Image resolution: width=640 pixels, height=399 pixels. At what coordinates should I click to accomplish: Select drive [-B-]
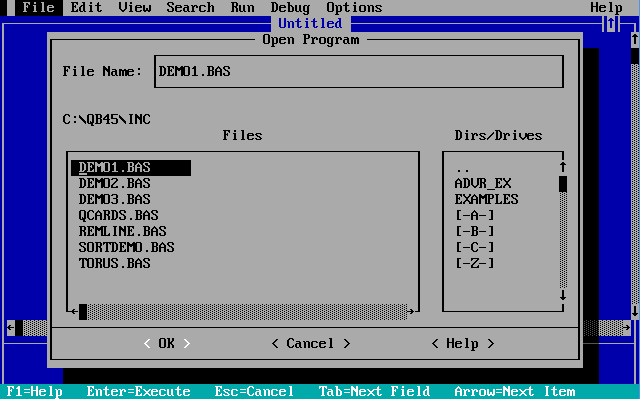(475, 231)
